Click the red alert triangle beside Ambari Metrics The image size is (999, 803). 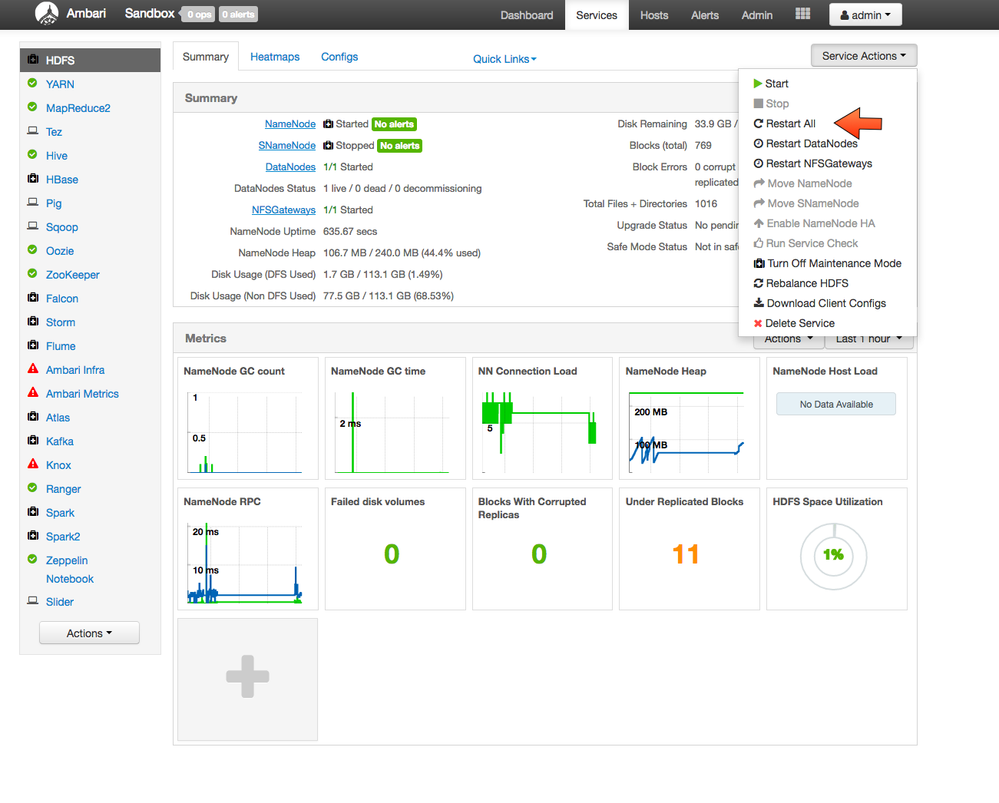(32, 392)
